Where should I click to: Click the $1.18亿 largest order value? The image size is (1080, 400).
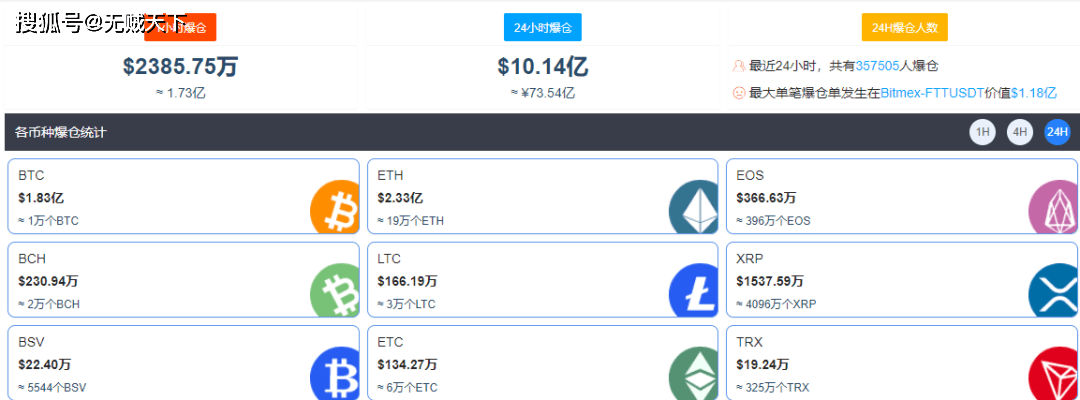1033,92
